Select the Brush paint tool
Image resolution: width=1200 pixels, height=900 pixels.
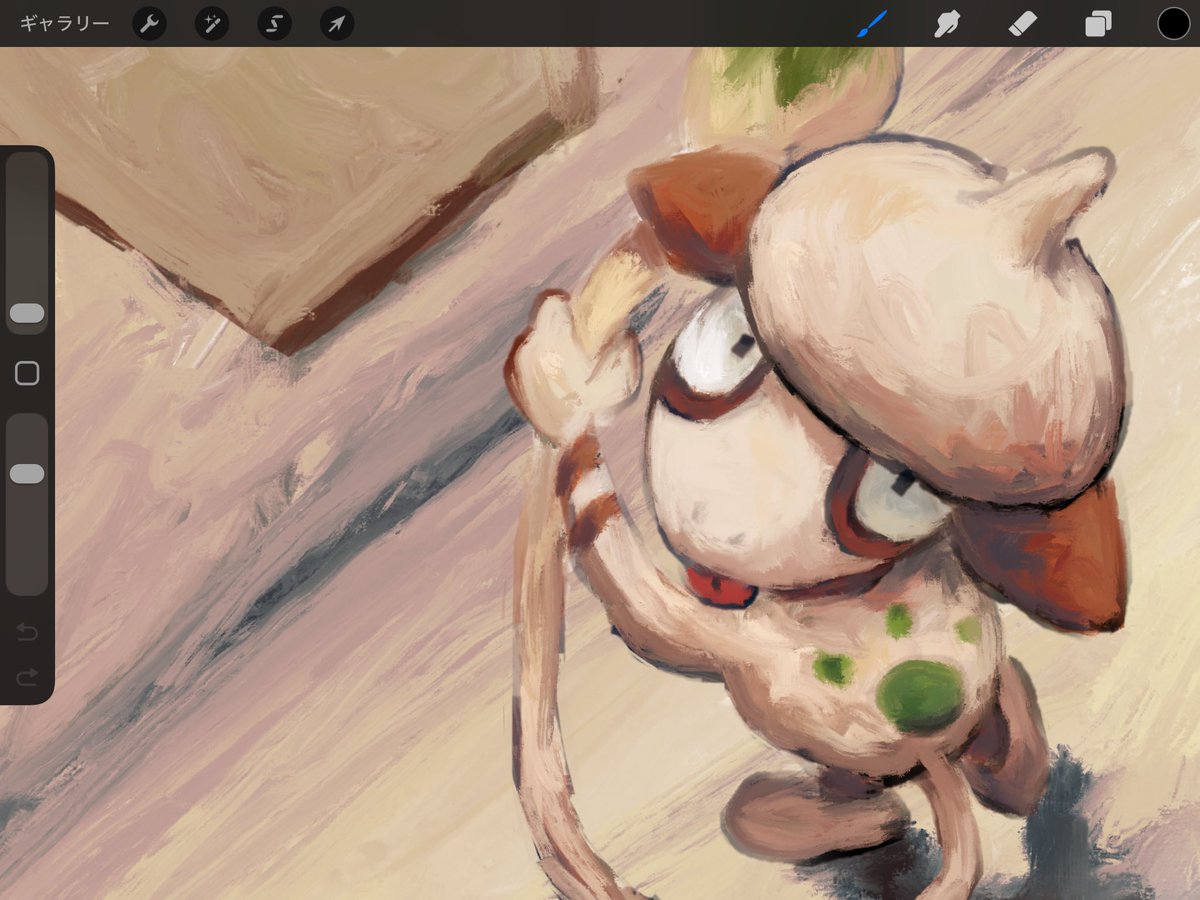[872, 23]
